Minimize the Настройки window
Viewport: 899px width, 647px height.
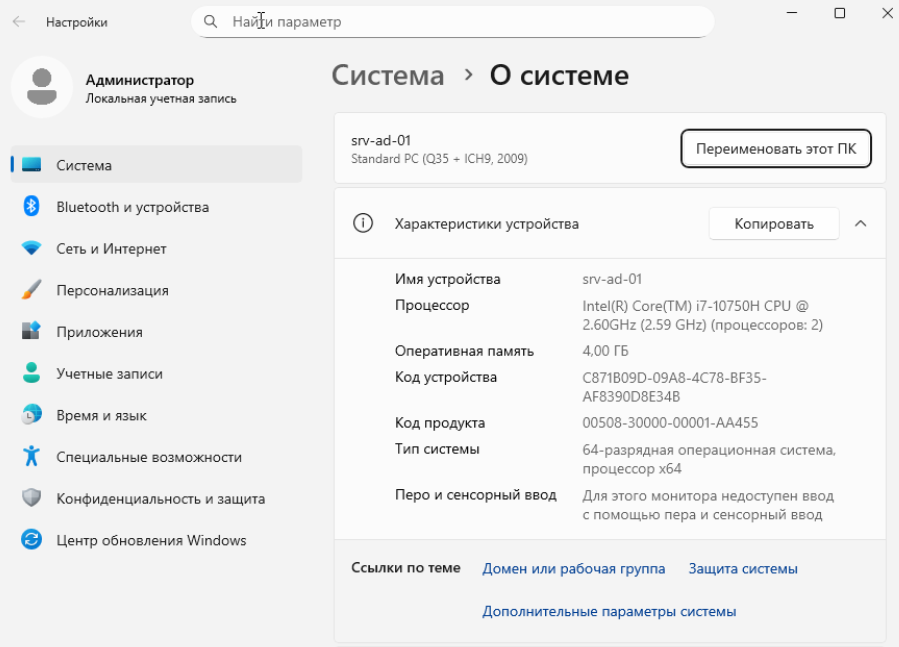pyautogui.click(x=792, y=13)
